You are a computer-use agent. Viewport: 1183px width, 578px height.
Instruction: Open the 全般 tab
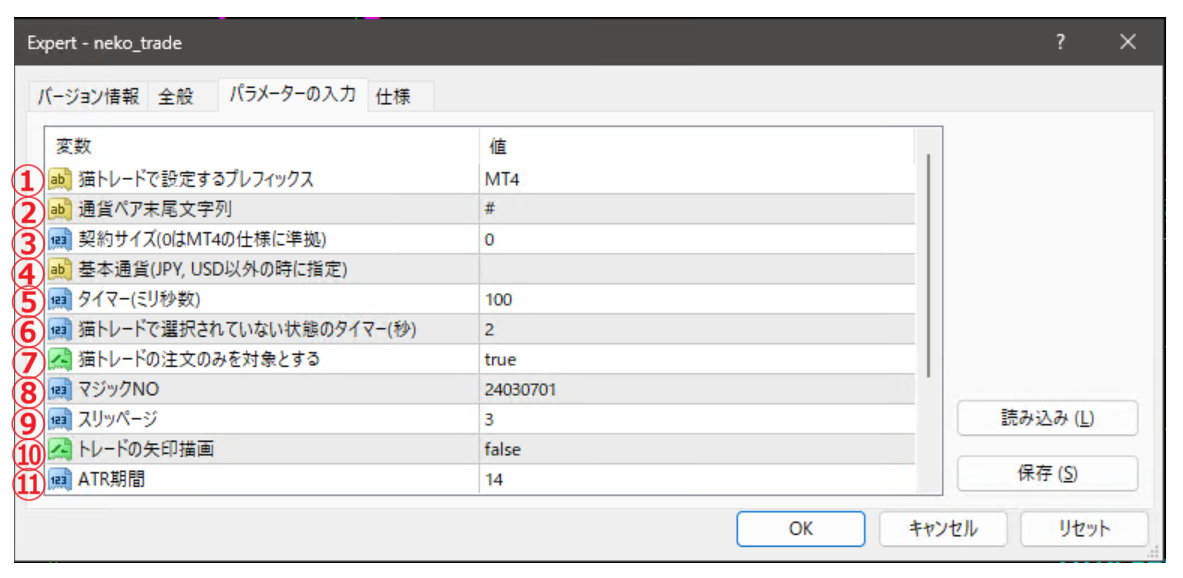pyautogui.click(x=176, y=97)
